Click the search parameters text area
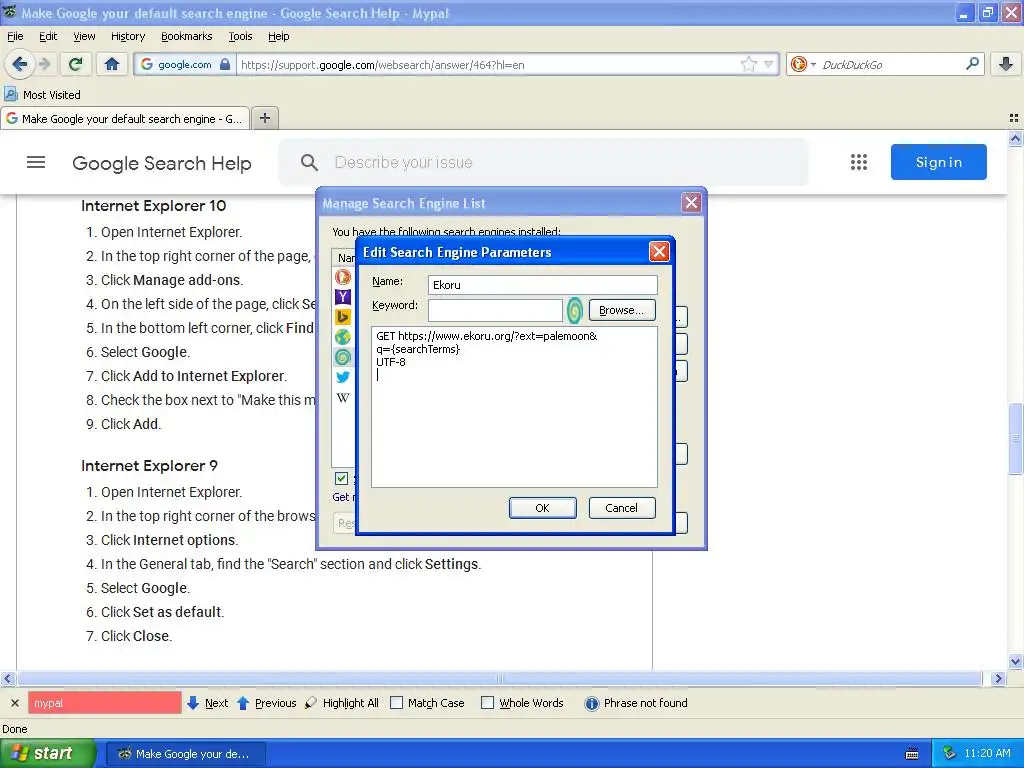Viewport: 1024px width, 768px height. coord(515,407)
